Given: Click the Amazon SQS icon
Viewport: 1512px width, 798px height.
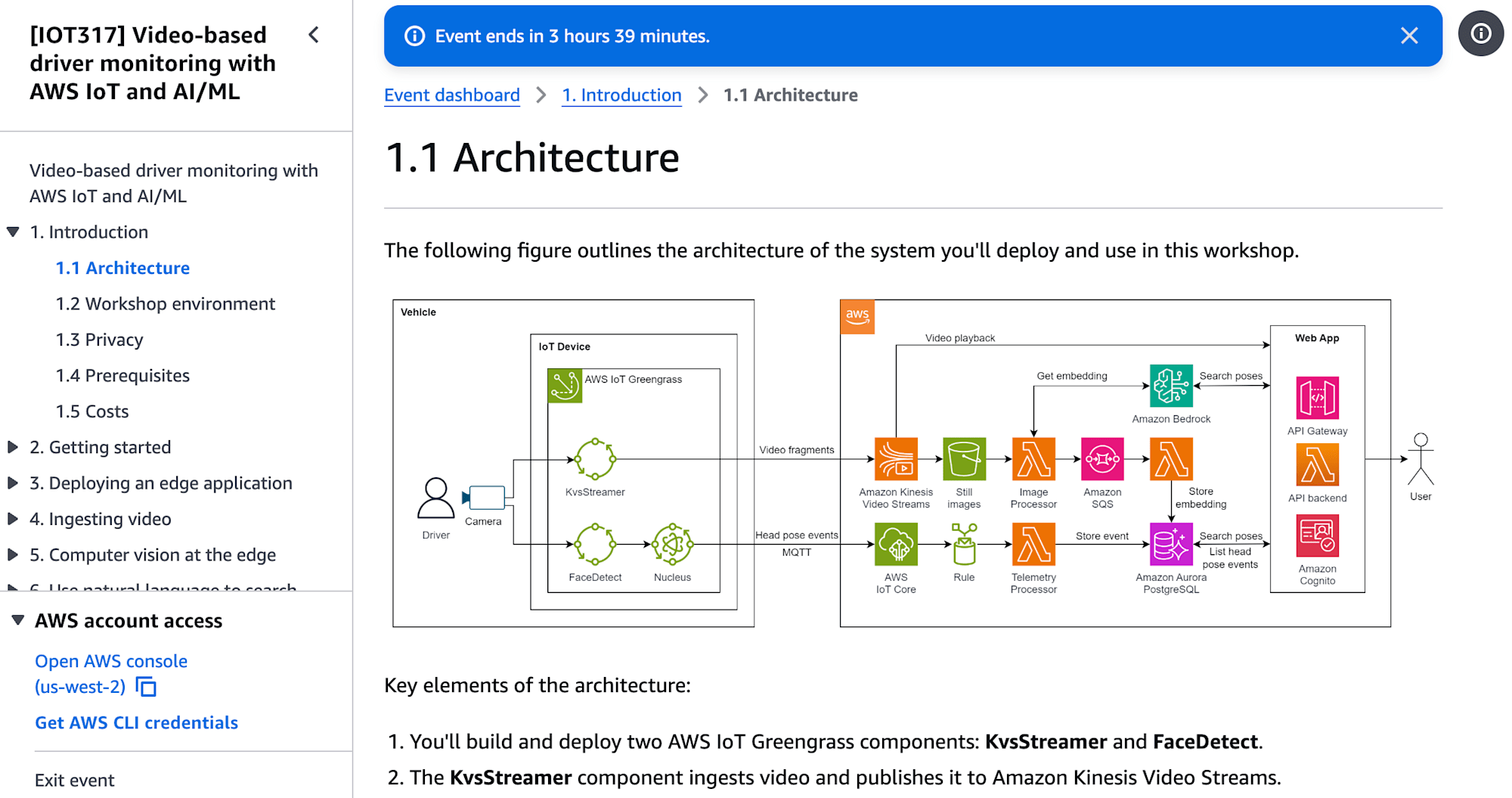Looking at the screenshot, I should click(x=1102, y=459).
